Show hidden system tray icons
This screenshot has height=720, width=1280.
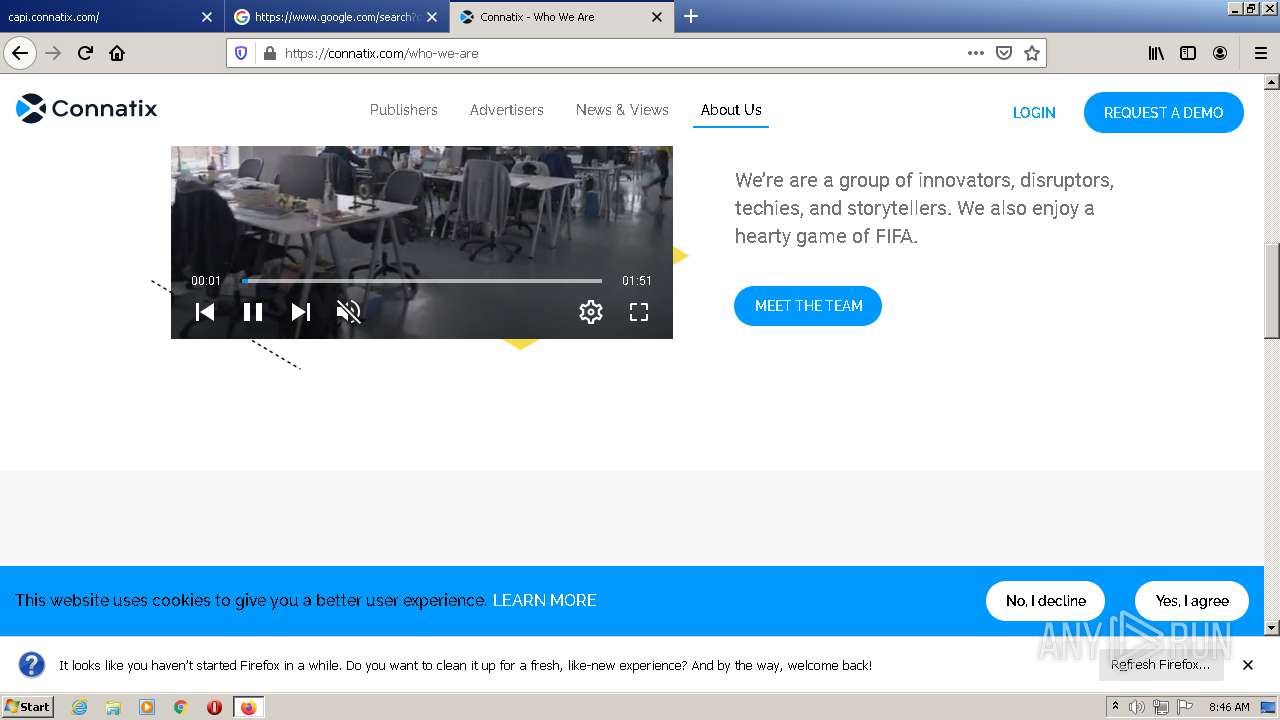pyautogui.click(x=1115, y=707)
